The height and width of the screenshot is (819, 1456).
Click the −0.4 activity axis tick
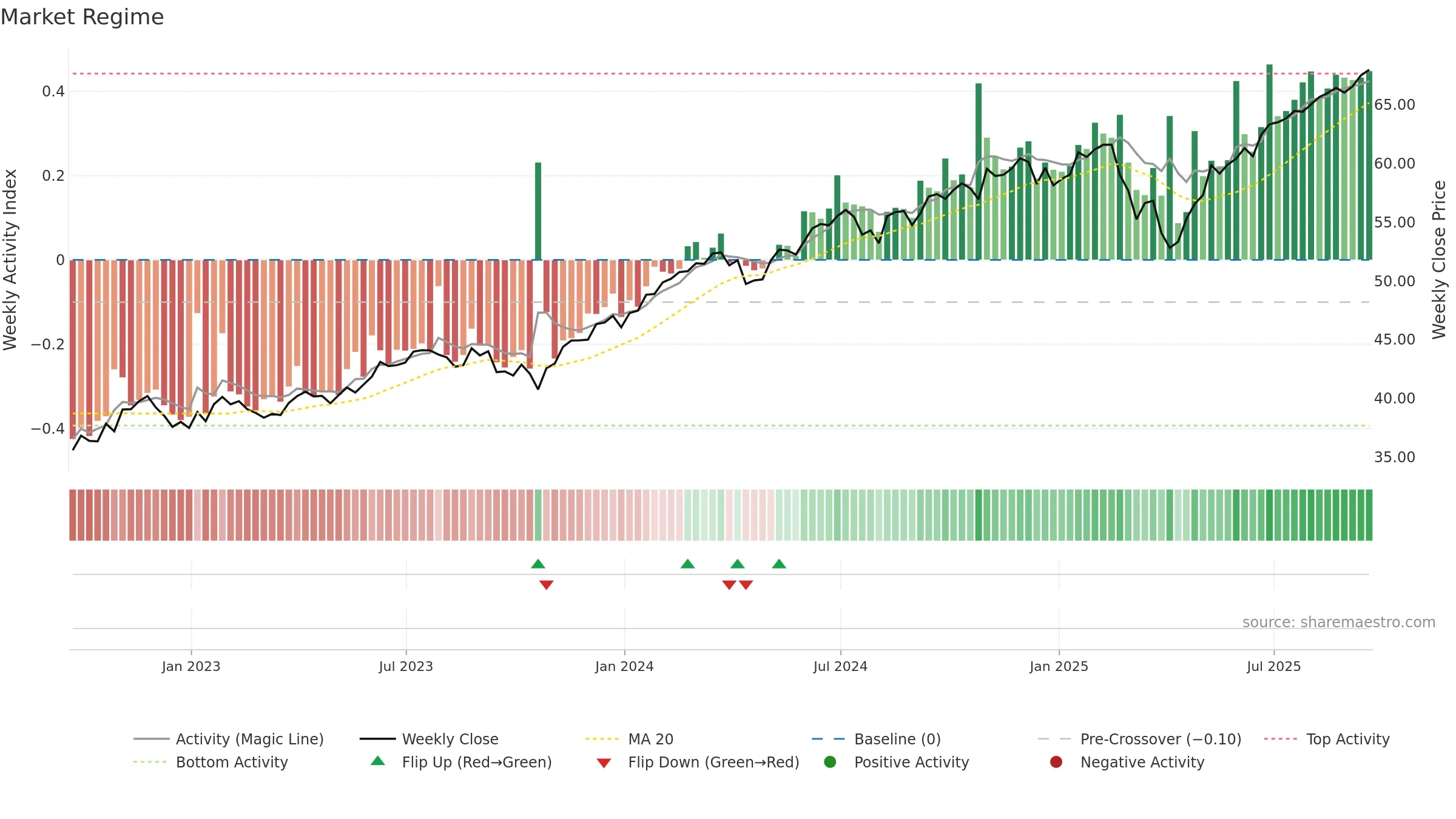pos(48,428)
